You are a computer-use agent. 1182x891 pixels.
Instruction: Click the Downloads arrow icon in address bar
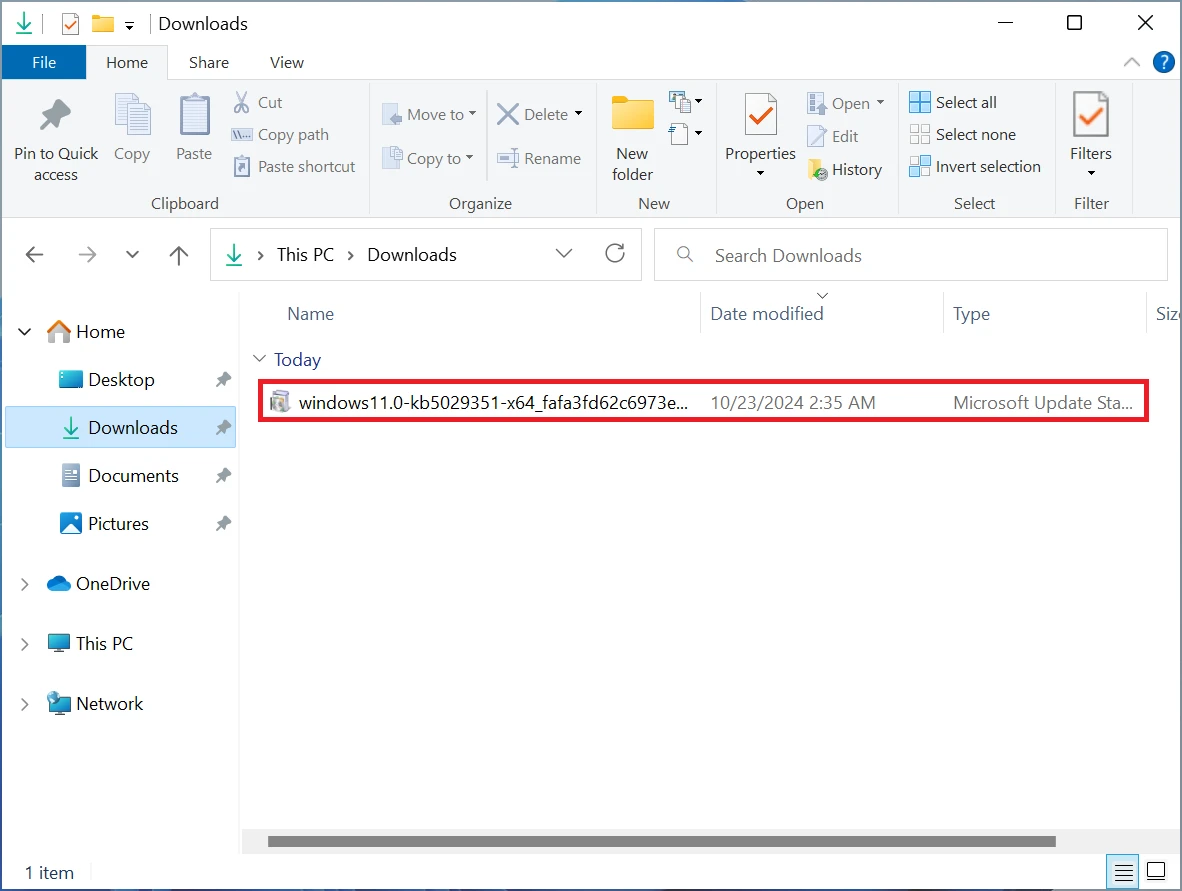coord(234,255)
